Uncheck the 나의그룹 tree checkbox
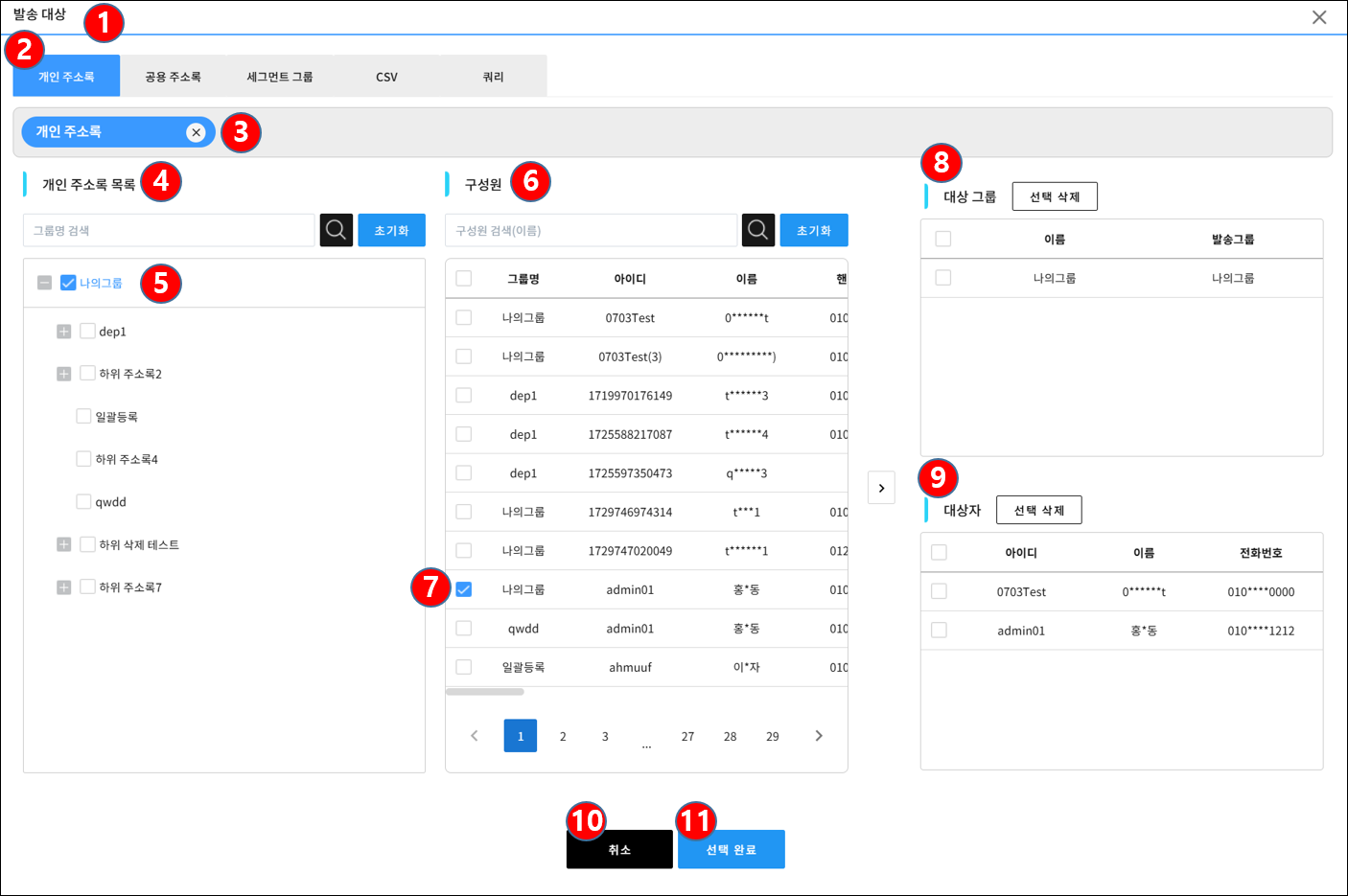The image size is (1348, 896). [x=68, y=283]
